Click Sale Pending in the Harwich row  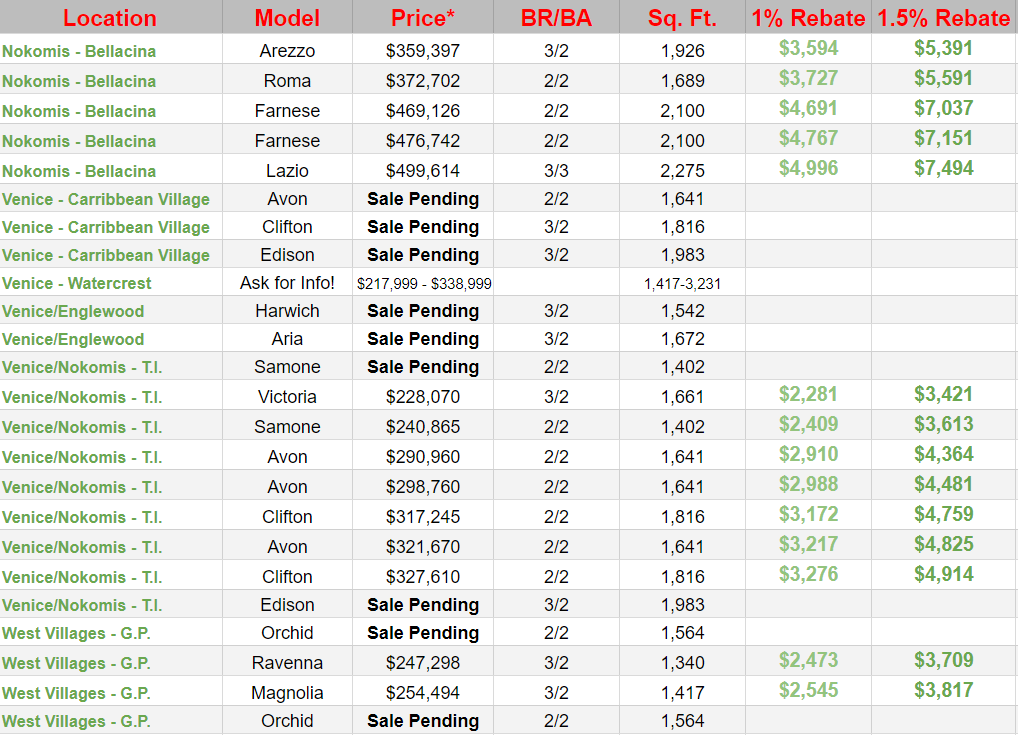click(423, 311)
